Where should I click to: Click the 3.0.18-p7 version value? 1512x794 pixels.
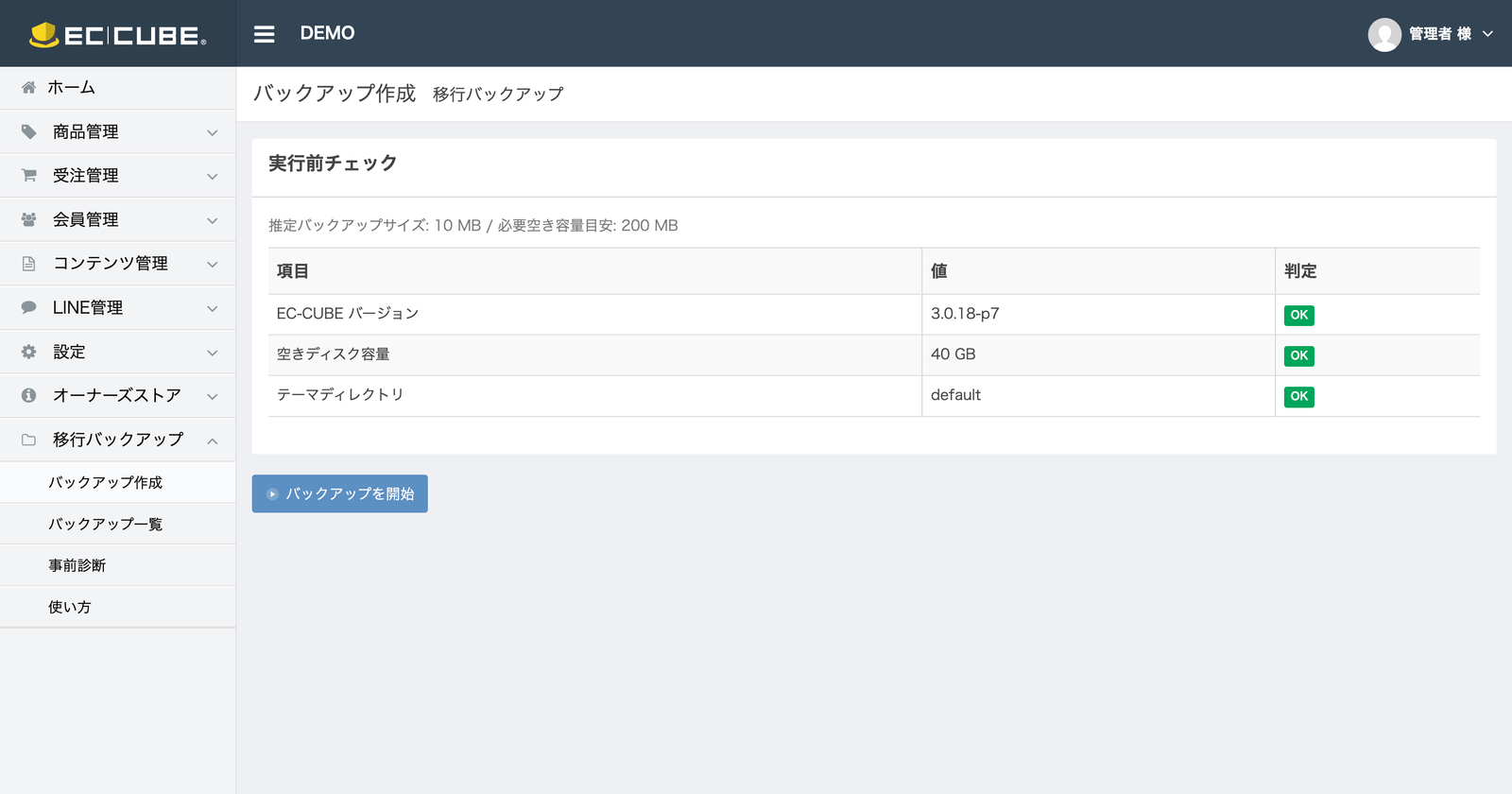point(965,313)
